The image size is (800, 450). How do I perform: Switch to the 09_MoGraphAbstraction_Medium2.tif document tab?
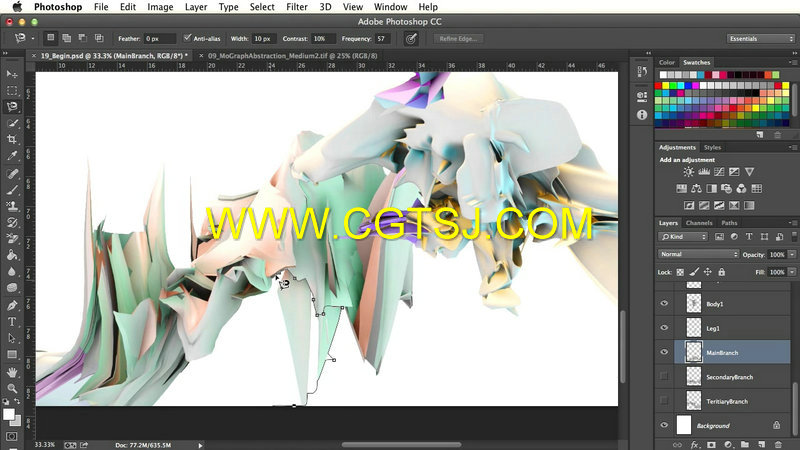click(292, 56)
